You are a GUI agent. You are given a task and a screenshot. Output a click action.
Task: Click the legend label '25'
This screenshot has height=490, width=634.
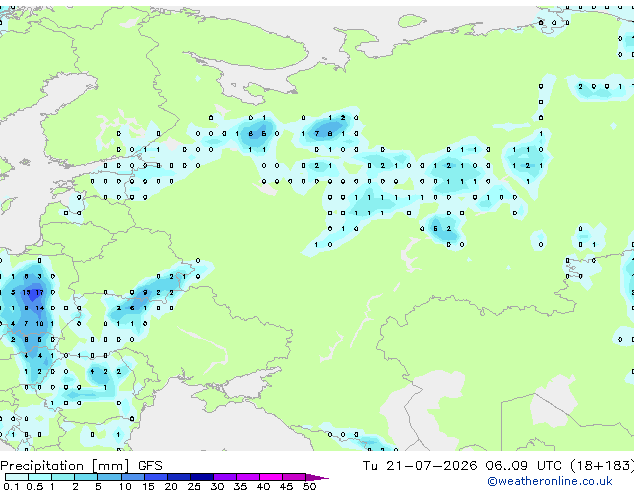(x=194, y=486)
